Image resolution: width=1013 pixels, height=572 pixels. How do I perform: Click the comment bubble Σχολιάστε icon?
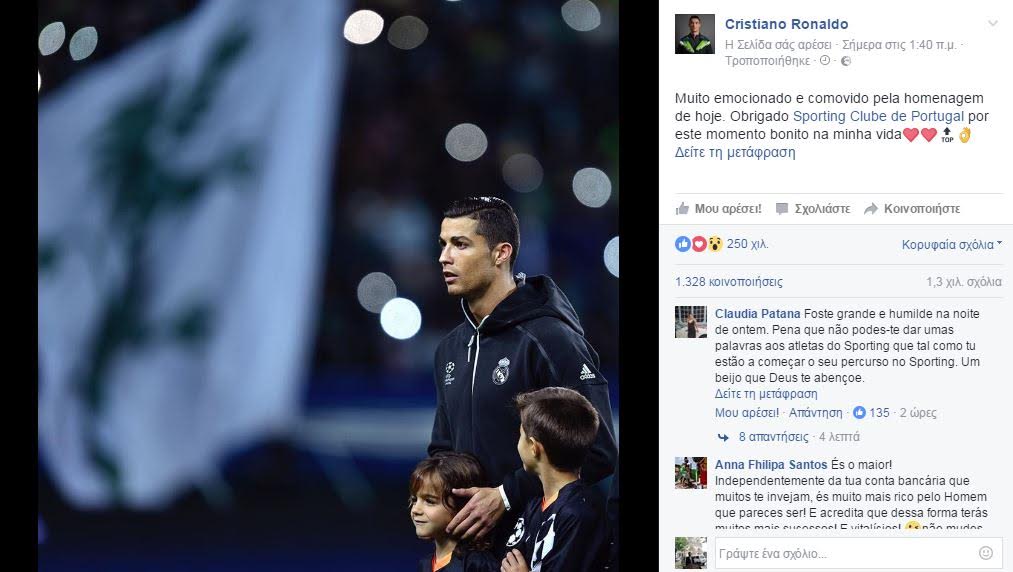782,208
